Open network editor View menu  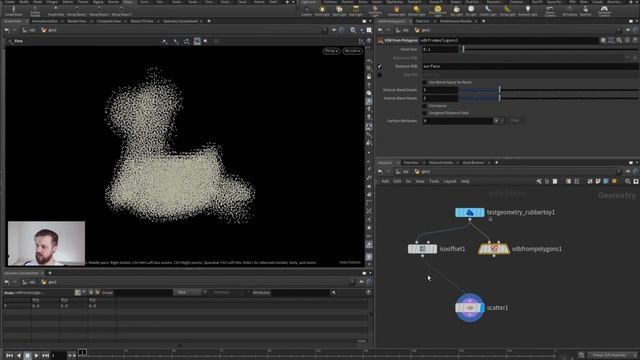tap(420, 181)
